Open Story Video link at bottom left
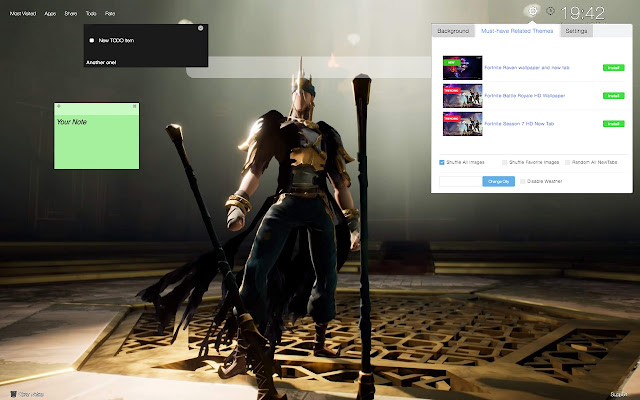Image resolution: width=640 pixels, height=400 pixels. coord(27,394)
